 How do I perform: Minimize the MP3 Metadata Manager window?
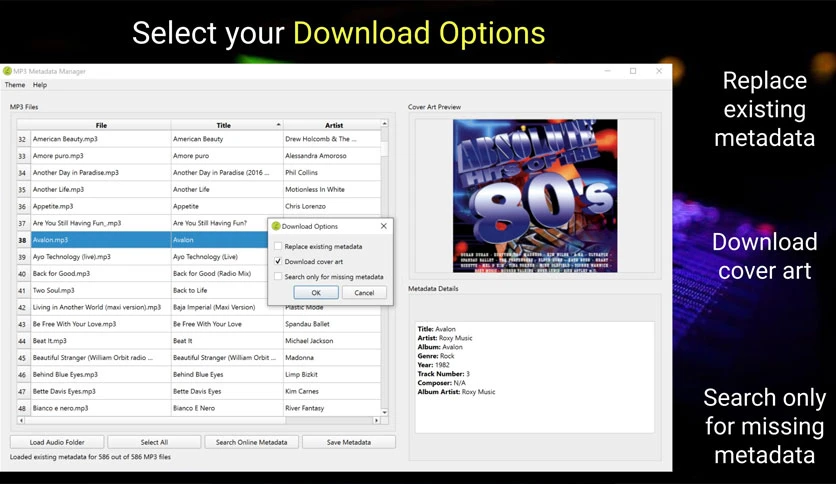click(607, 71)
